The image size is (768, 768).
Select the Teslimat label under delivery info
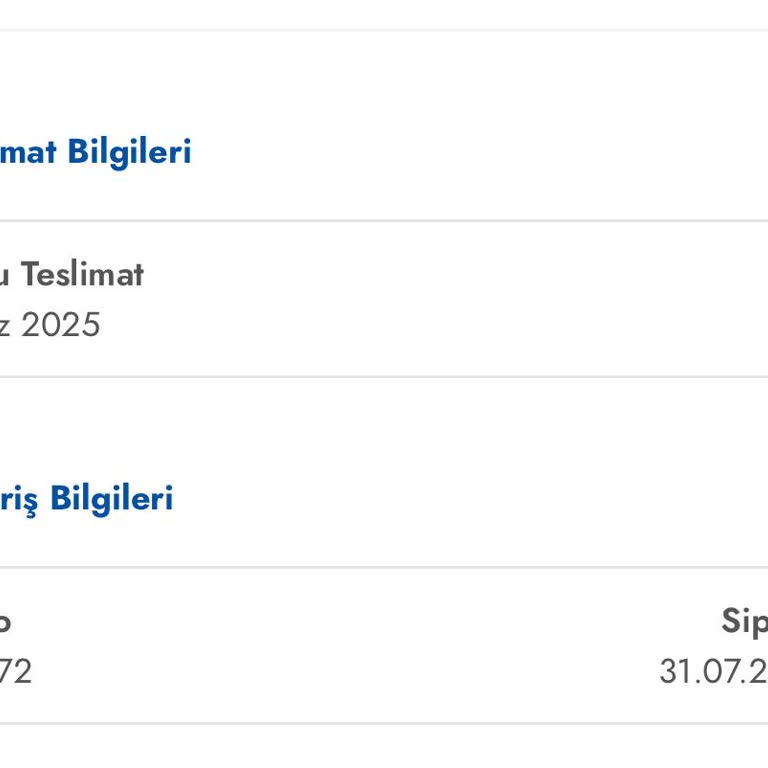point(82,274)
